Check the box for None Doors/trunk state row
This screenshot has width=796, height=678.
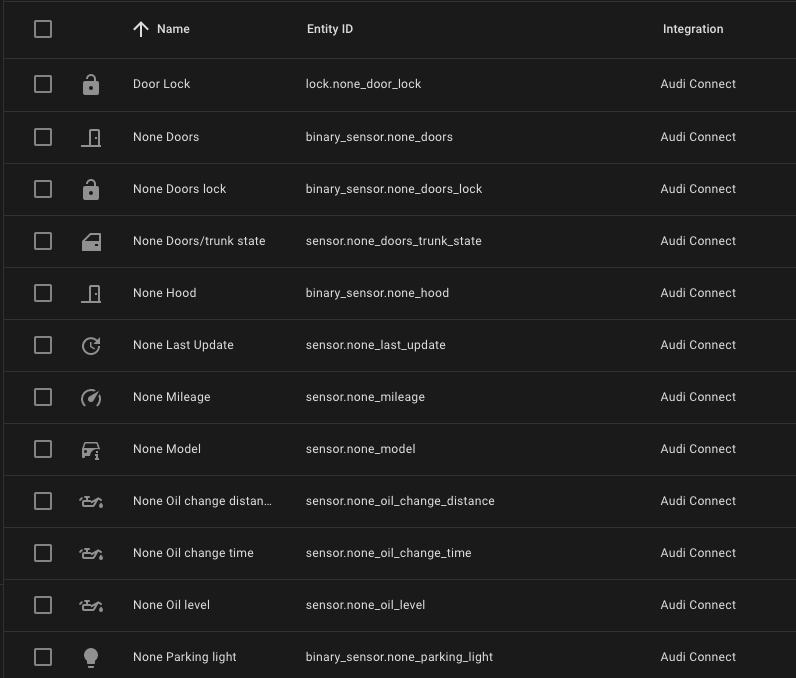coord(43,241)
